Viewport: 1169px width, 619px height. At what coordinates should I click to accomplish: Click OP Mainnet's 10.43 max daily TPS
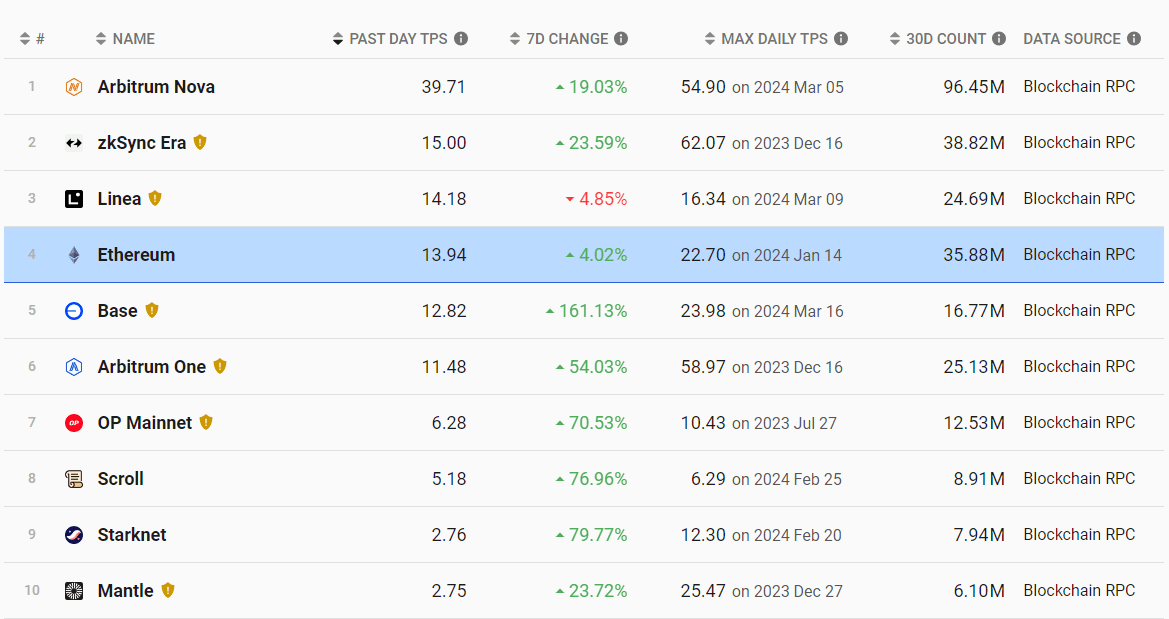click(x=703, y=423)
